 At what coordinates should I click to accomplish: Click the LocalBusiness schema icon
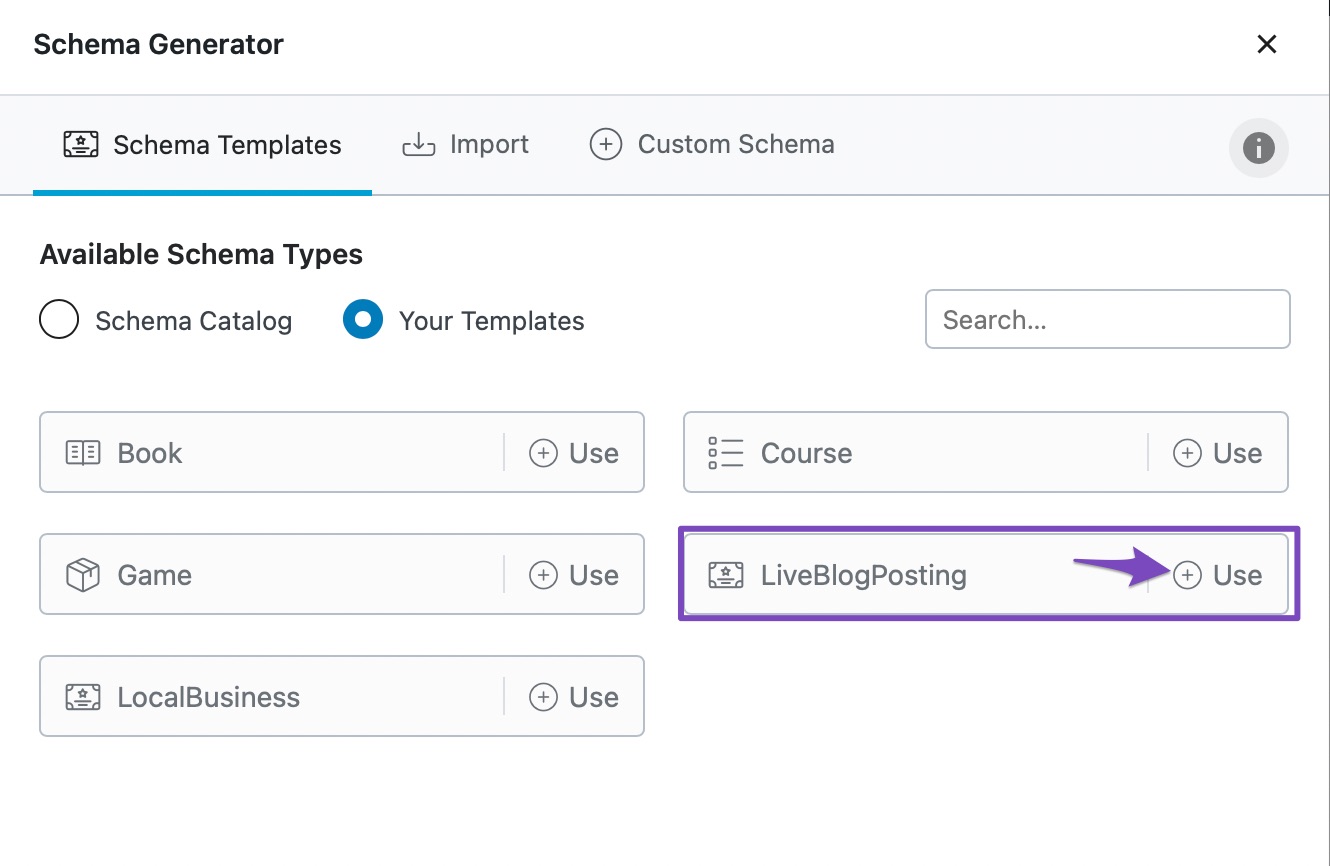[83, 697]
